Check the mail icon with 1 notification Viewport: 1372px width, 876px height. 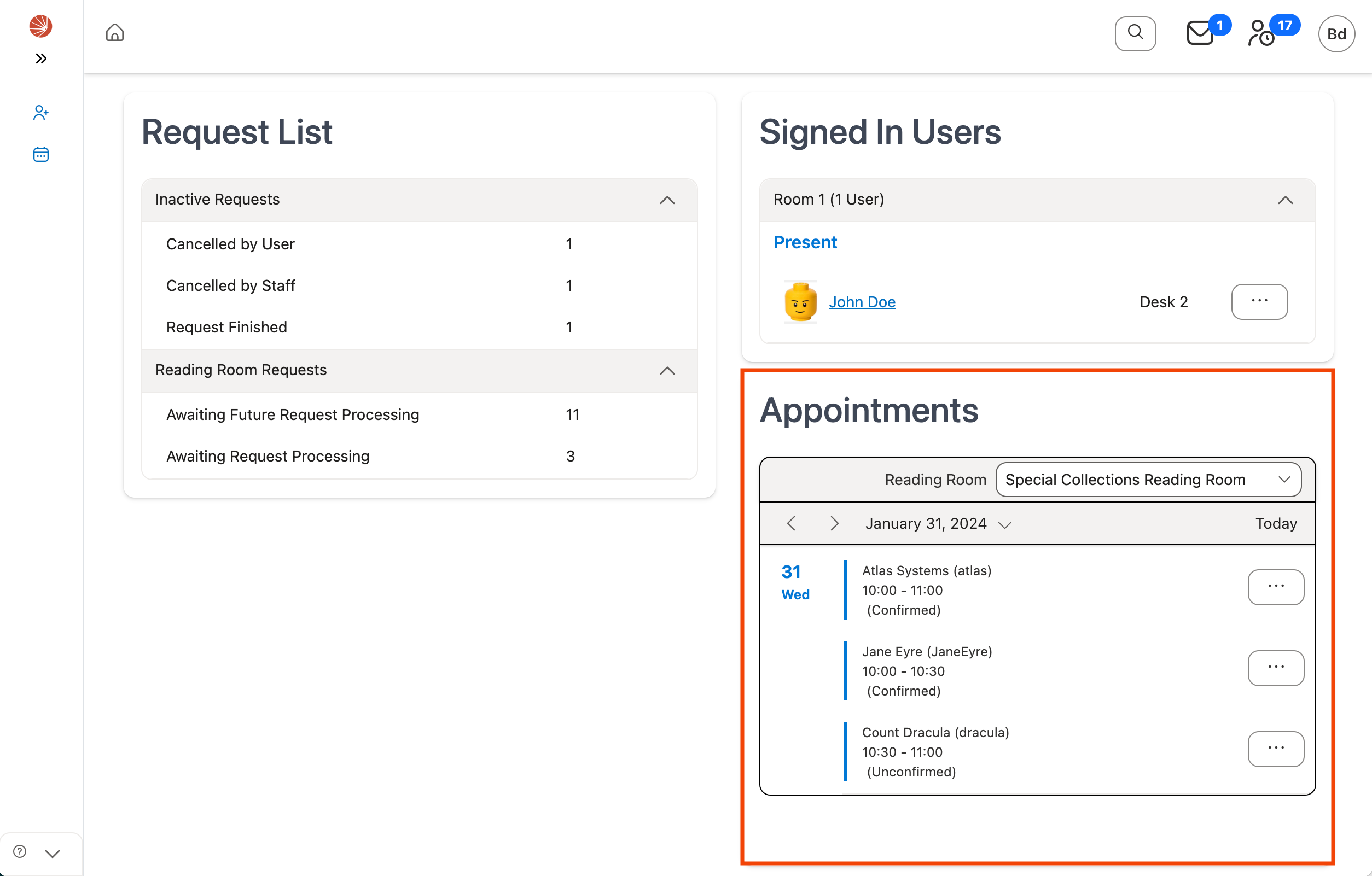pyautogui.click(x=1199, y=33)
